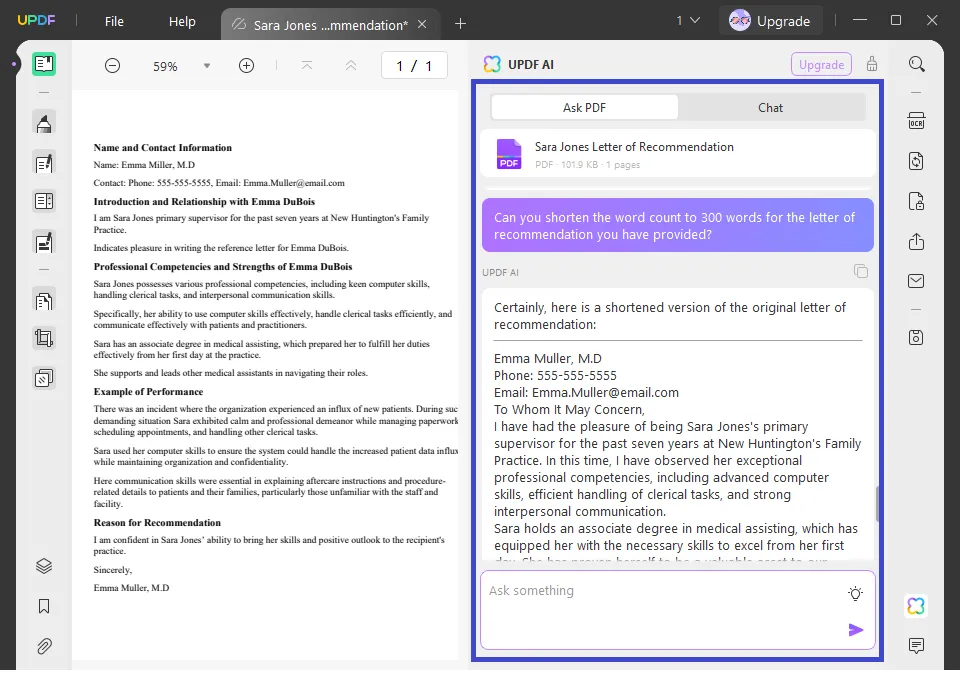Screen dimensions: 960x676
Task: Click the page number field
Action: pyautogui.click(x=414, y=66)
